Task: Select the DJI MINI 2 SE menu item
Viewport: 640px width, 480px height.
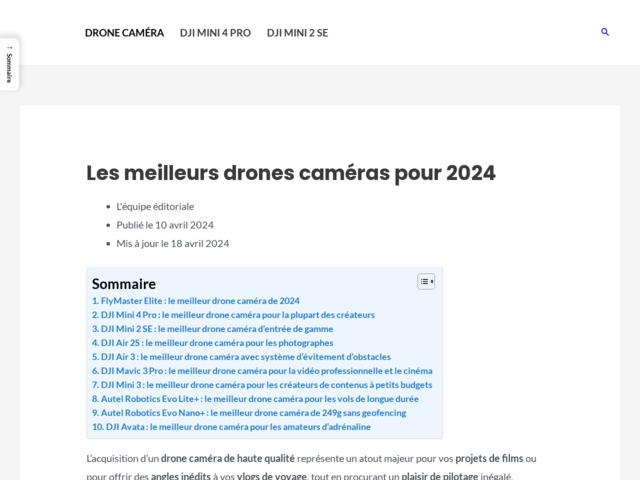Action: pos(297,33)
